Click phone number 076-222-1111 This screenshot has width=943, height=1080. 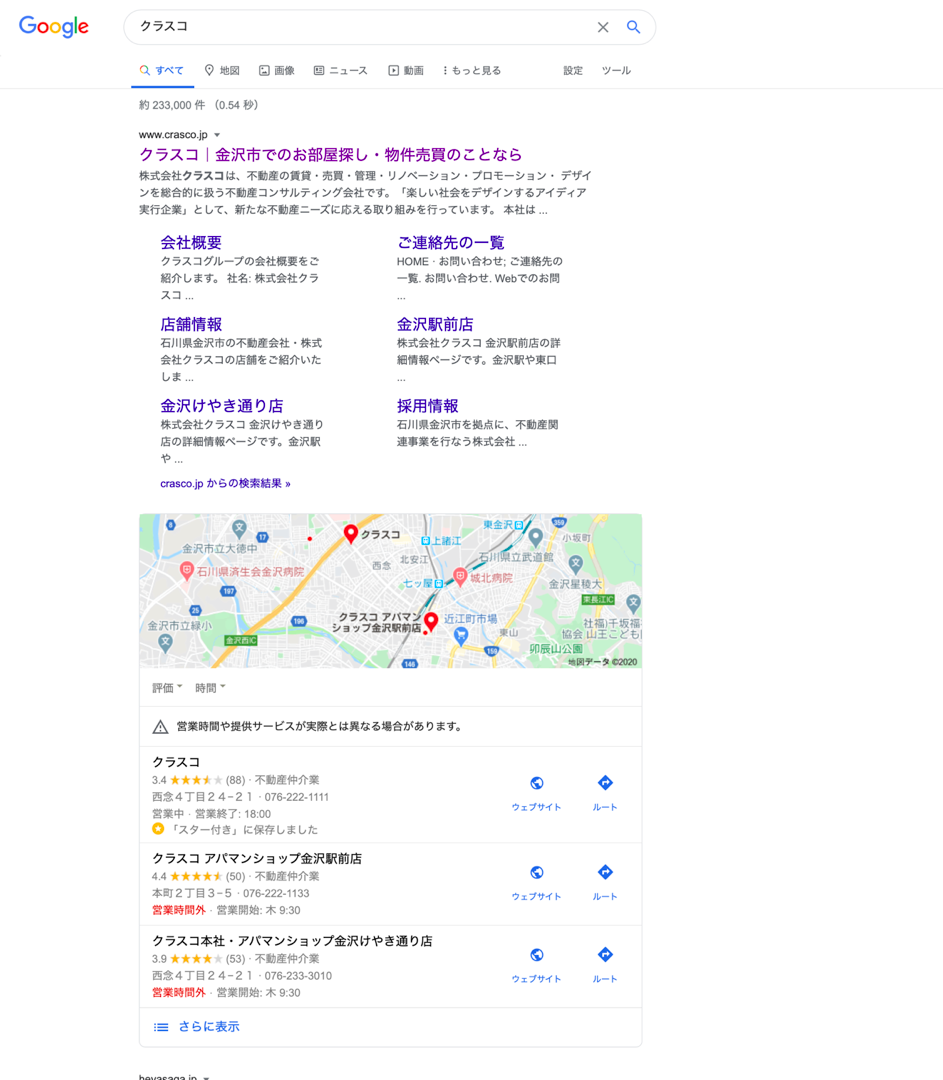click(x=296, y=797)
